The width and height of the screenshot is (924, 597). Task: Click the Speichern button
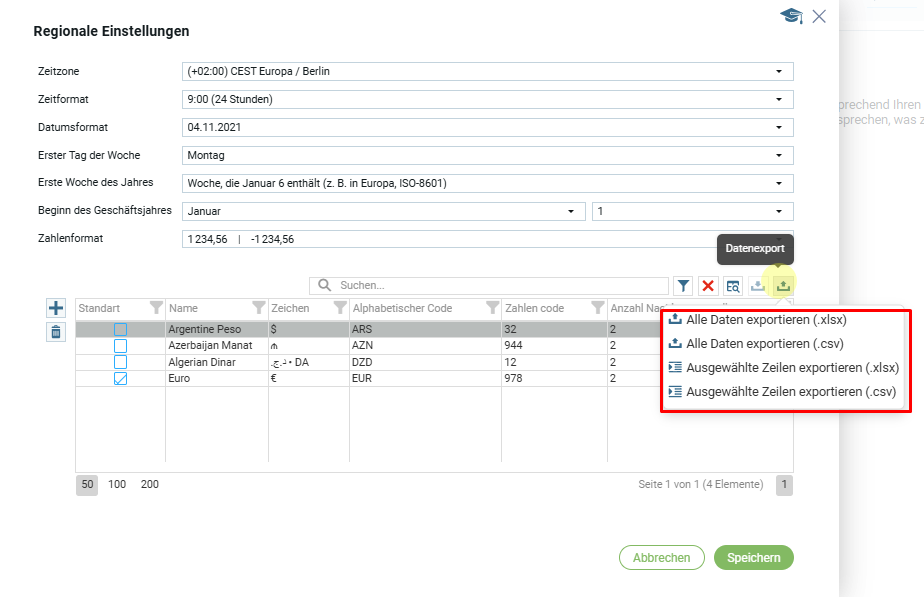pyautogui.click(x=753, y=558)
